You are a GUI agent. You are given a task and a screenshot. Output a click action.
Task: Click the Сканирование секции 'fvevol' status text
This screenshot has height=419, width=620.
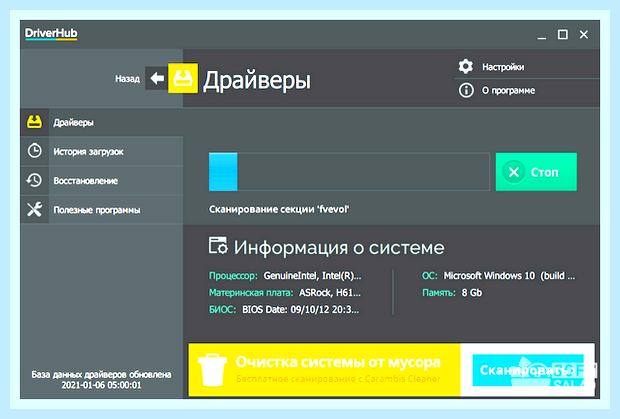point(279,209)
